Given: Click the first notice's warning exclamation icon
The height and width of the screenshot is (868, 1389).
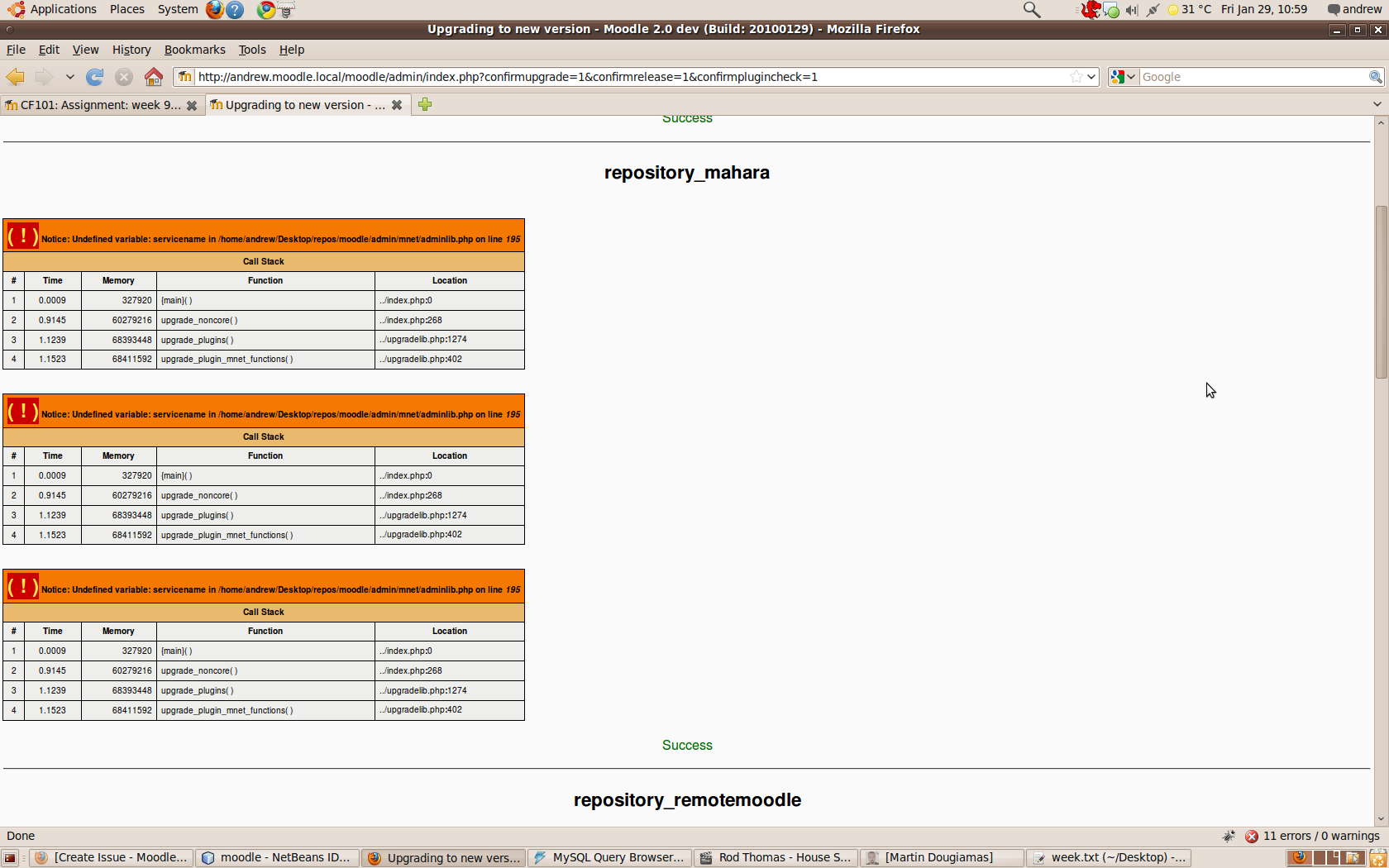Looking at the screenshot, I should click(x=23, y=236).
